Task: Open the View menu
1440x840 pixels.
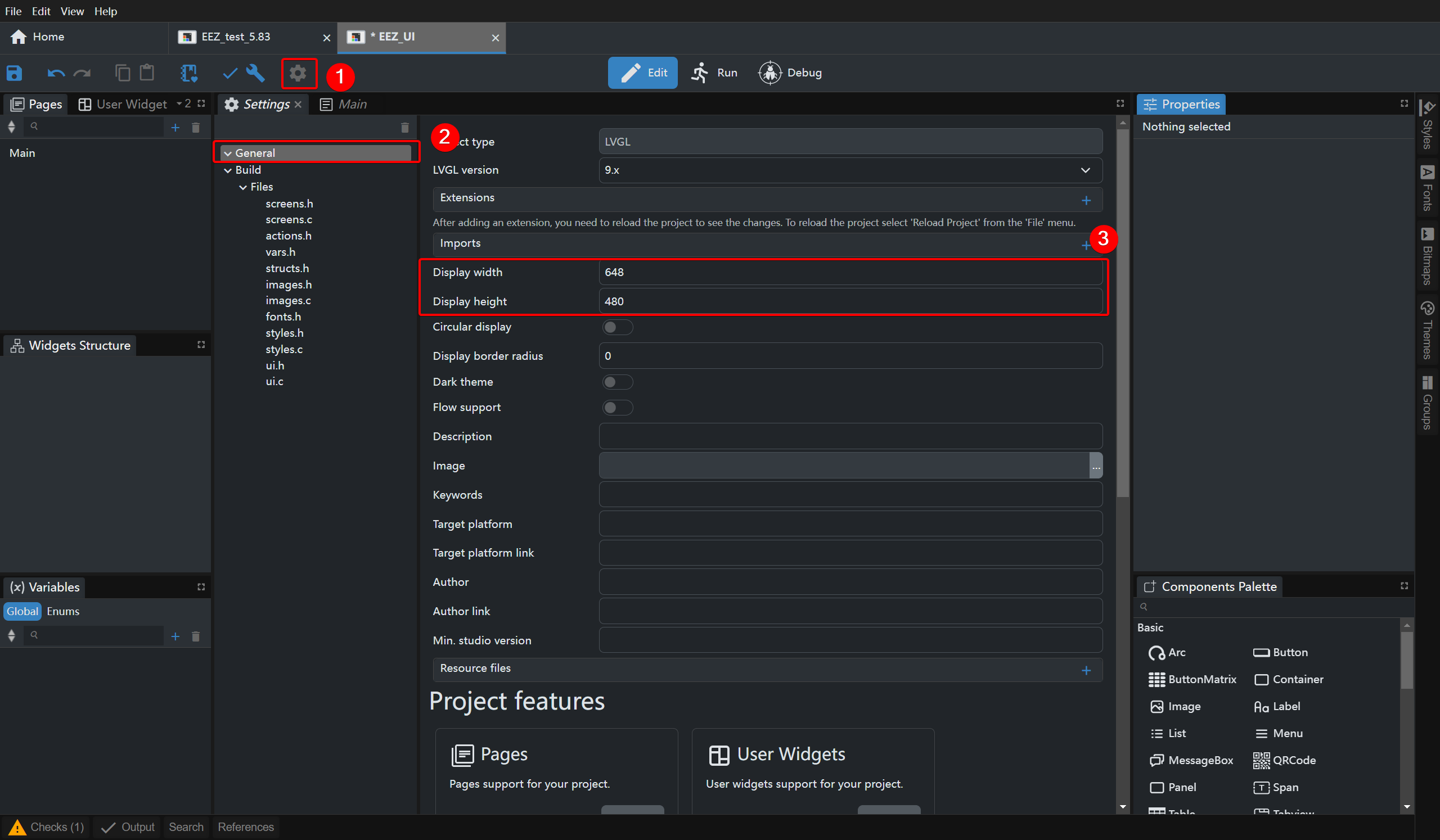Action: click(72, 11)
